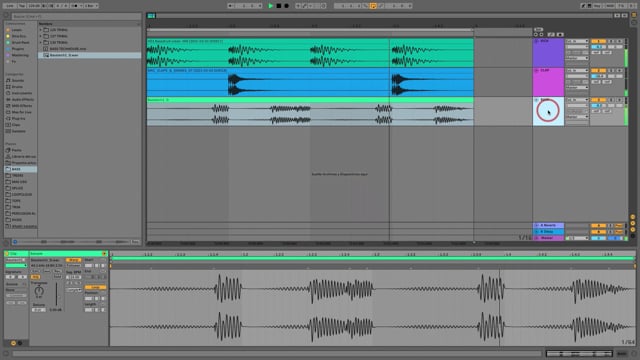Screen dimensions: 640x360
Task: Toggle the orange Loop switch in transport
Action: point(373,6)
